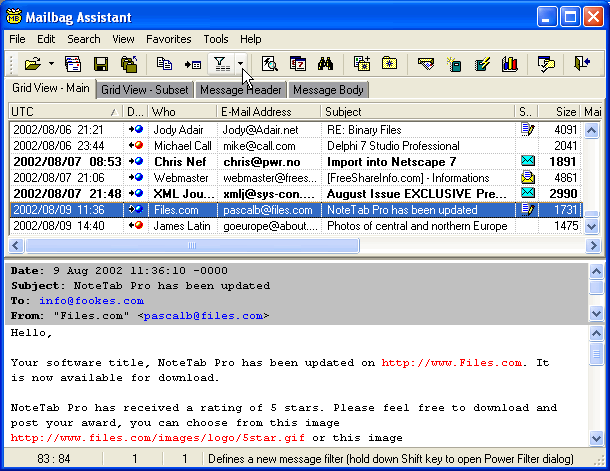The image size is (610, 471).
Task: Click the magnifier search icon in toolbar
Action: click(x=269, y=64)
